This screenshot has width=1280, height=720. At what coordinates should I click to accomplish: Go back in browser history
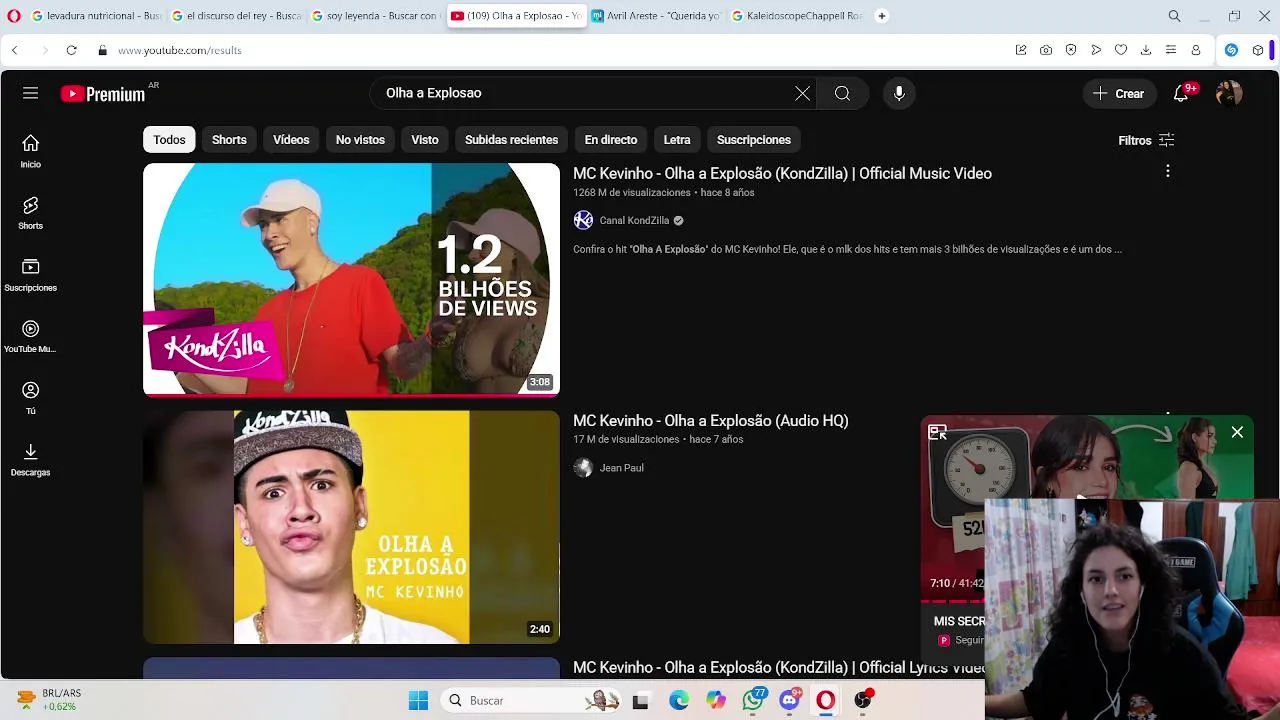pos(14,50)
